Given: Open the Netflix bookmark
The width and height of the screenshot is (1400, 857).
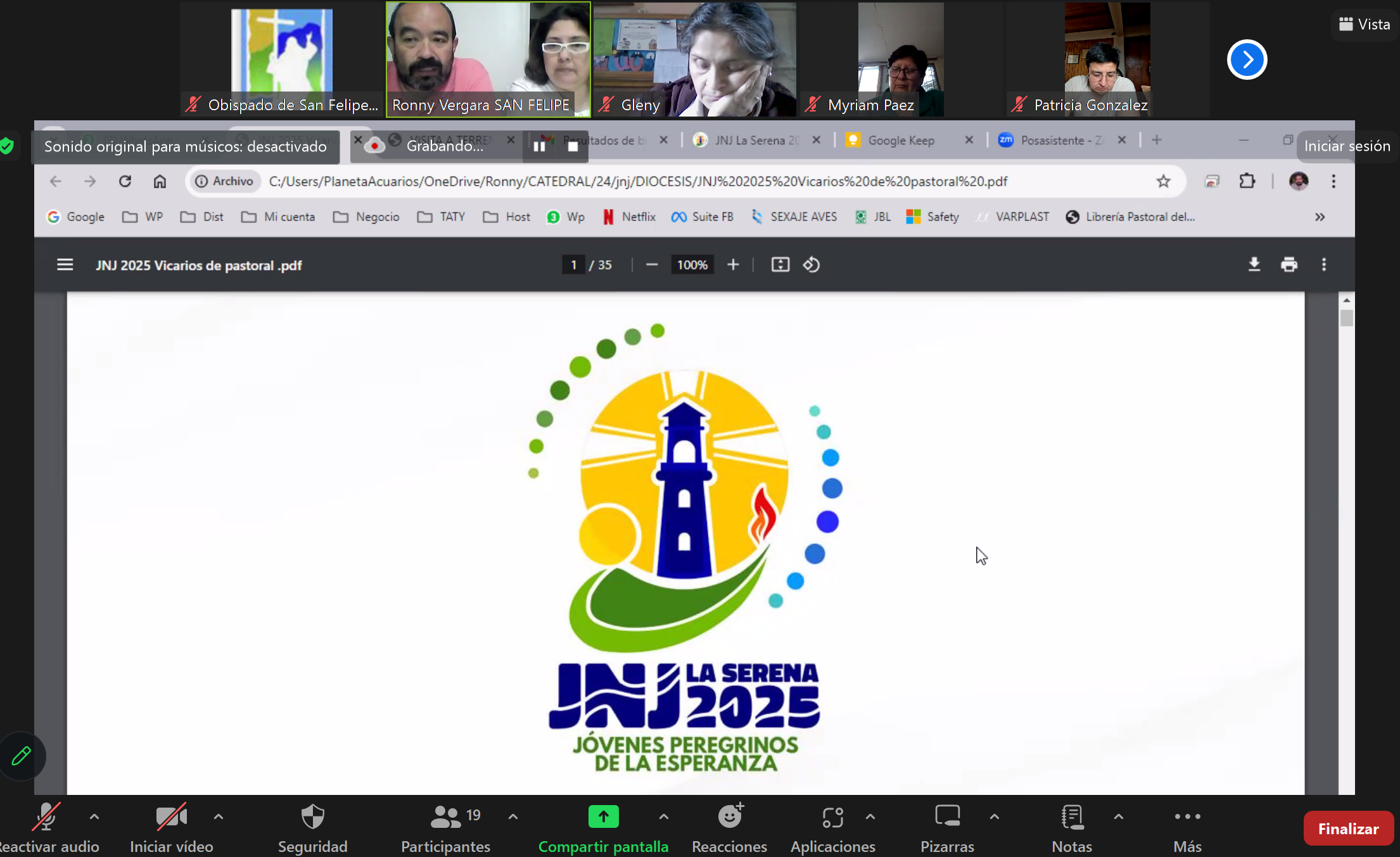Looking at the screenshot, I should [x=628, y=217].
